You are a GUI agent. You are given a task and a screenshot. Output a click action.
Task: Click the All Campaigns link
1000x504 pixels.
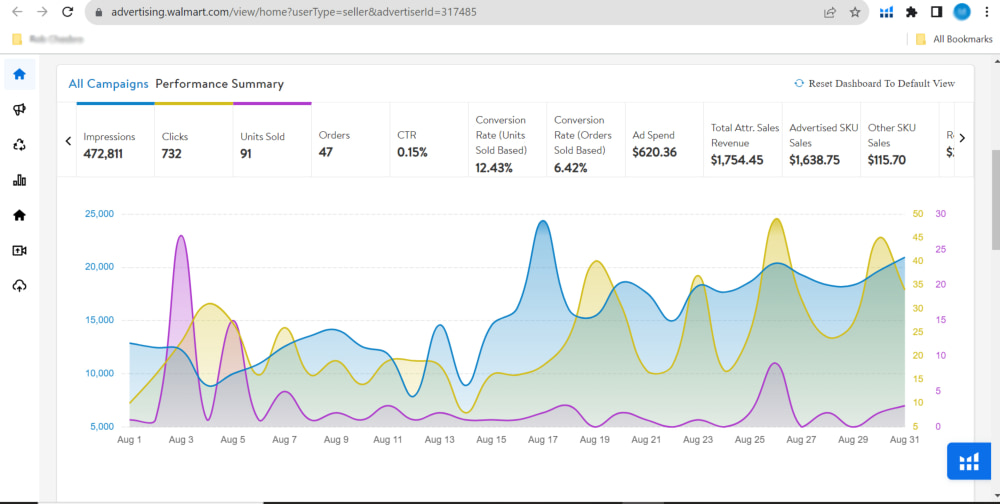[108, 84]
